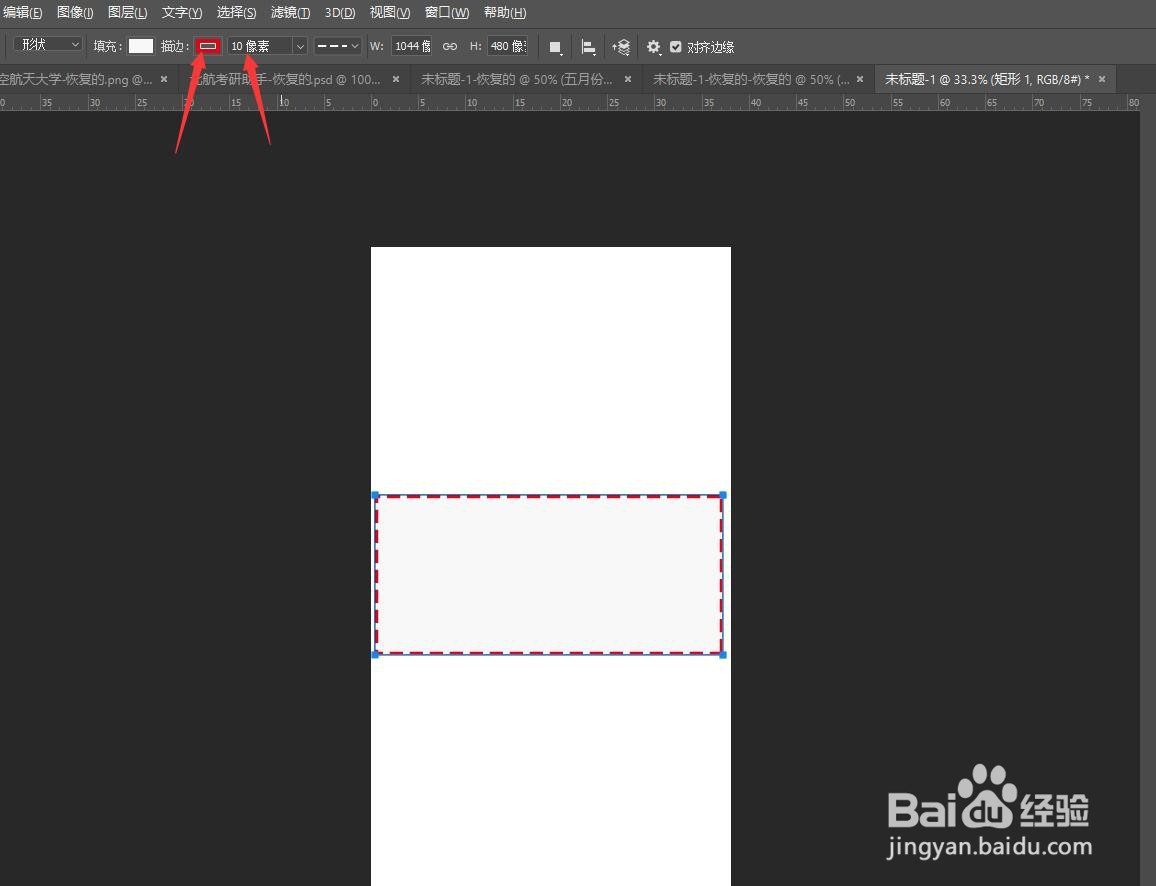The image size is (1156, 886).
Task: Open the 窗口(W) menu
Action: click(447, 13)
